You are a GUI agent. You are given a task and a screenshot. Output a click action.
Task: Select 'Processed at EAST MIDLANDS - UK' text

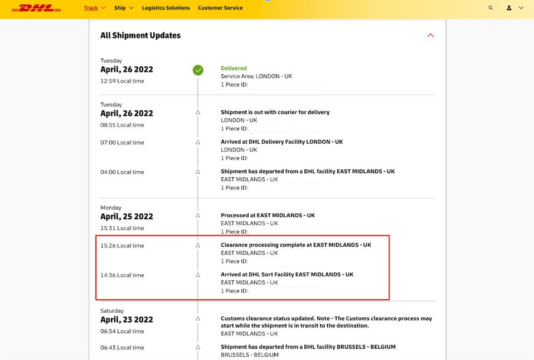point(268,215)
